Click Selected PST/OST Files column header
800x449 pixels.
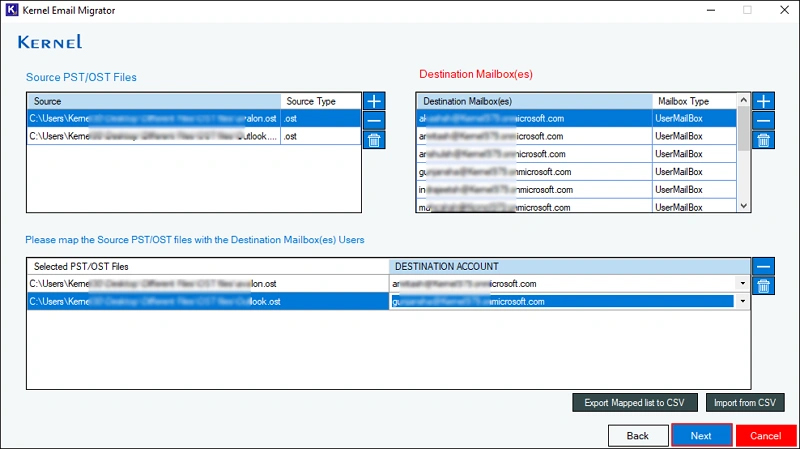pyautogui.click(x=208, y=266)
